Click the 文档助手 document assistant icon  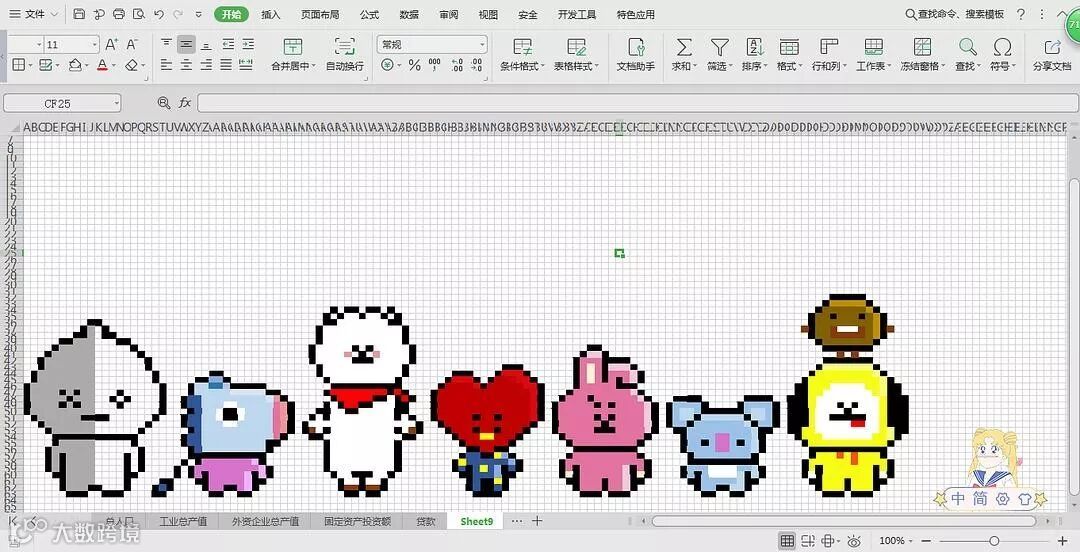pos(635,48)
